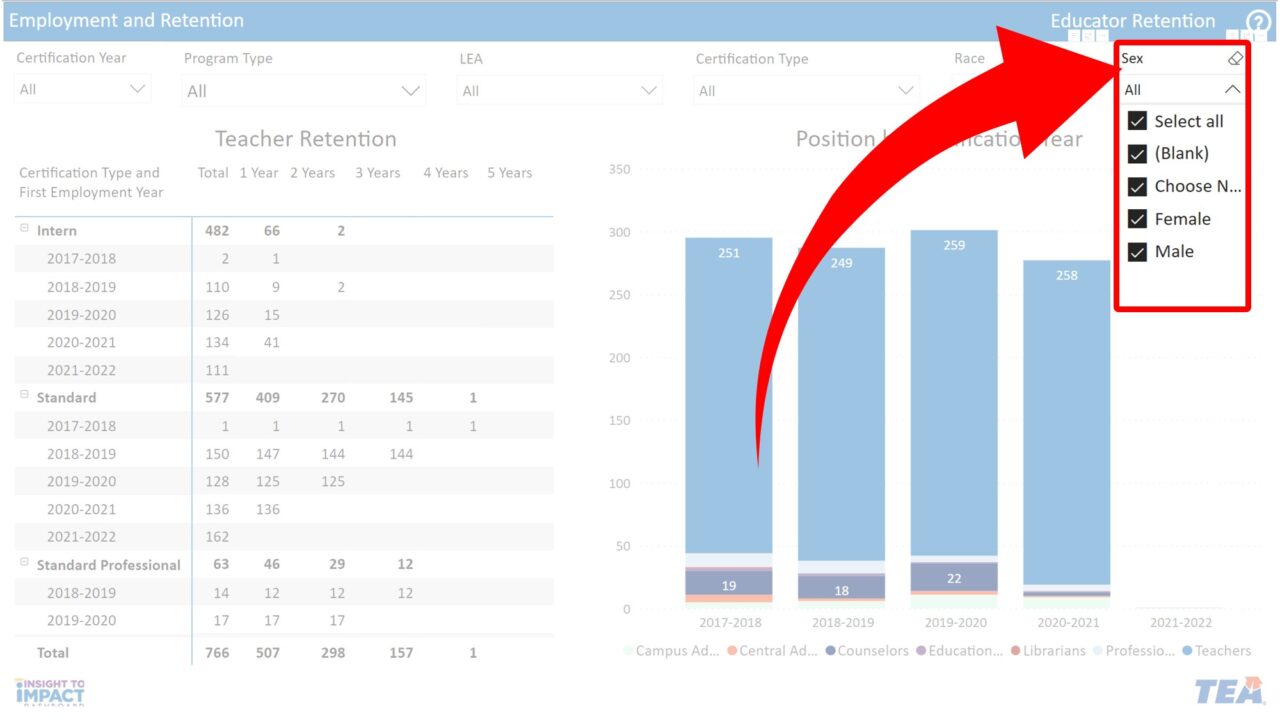Click the Teachers legend marker
This screenshot has height=721, width=1280.
point(1187,651)
